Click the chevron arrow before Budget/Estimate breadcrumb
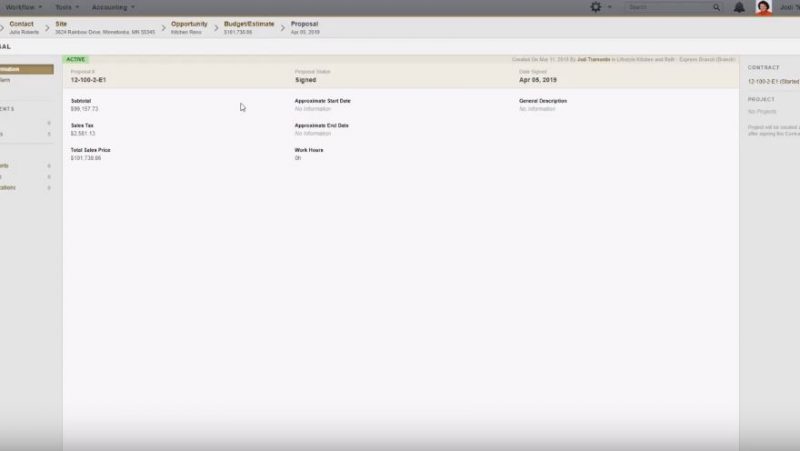This screenshot has height=451, width=800. (x=216, y=27)
